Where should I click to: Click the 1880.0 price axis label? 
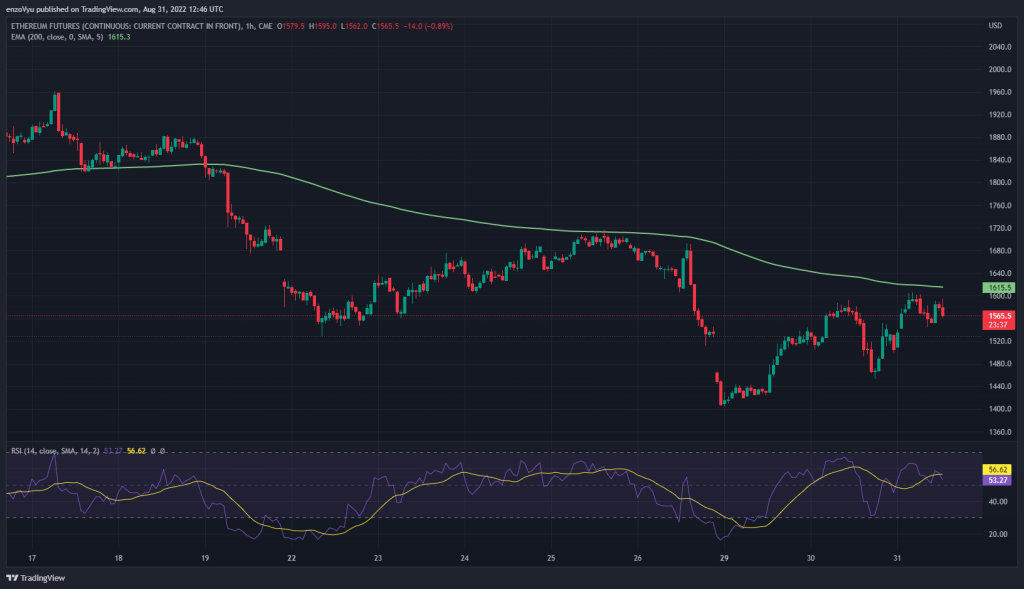click(1000, 138)
